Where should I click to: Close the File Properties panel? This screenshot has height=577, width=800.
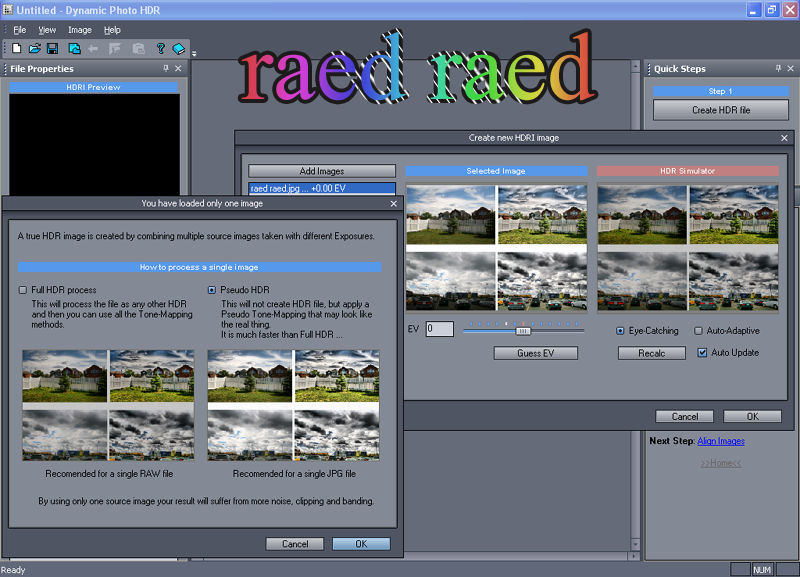[x=178, y=68]
